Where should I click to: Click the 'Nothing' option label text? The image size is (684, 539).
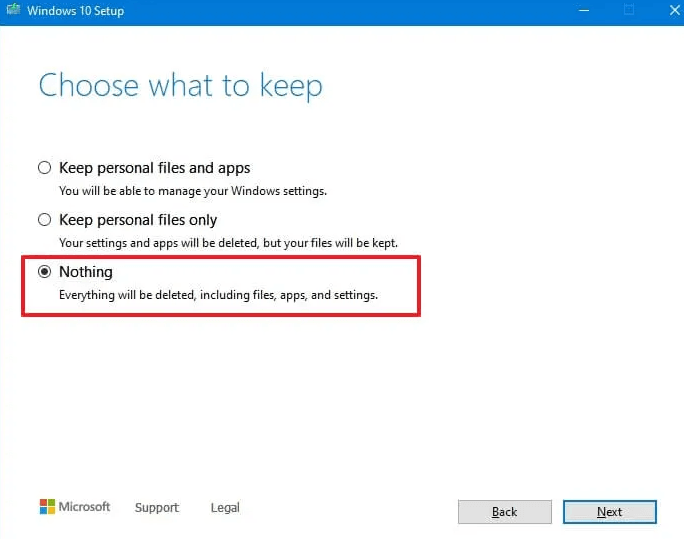[86, 272]
